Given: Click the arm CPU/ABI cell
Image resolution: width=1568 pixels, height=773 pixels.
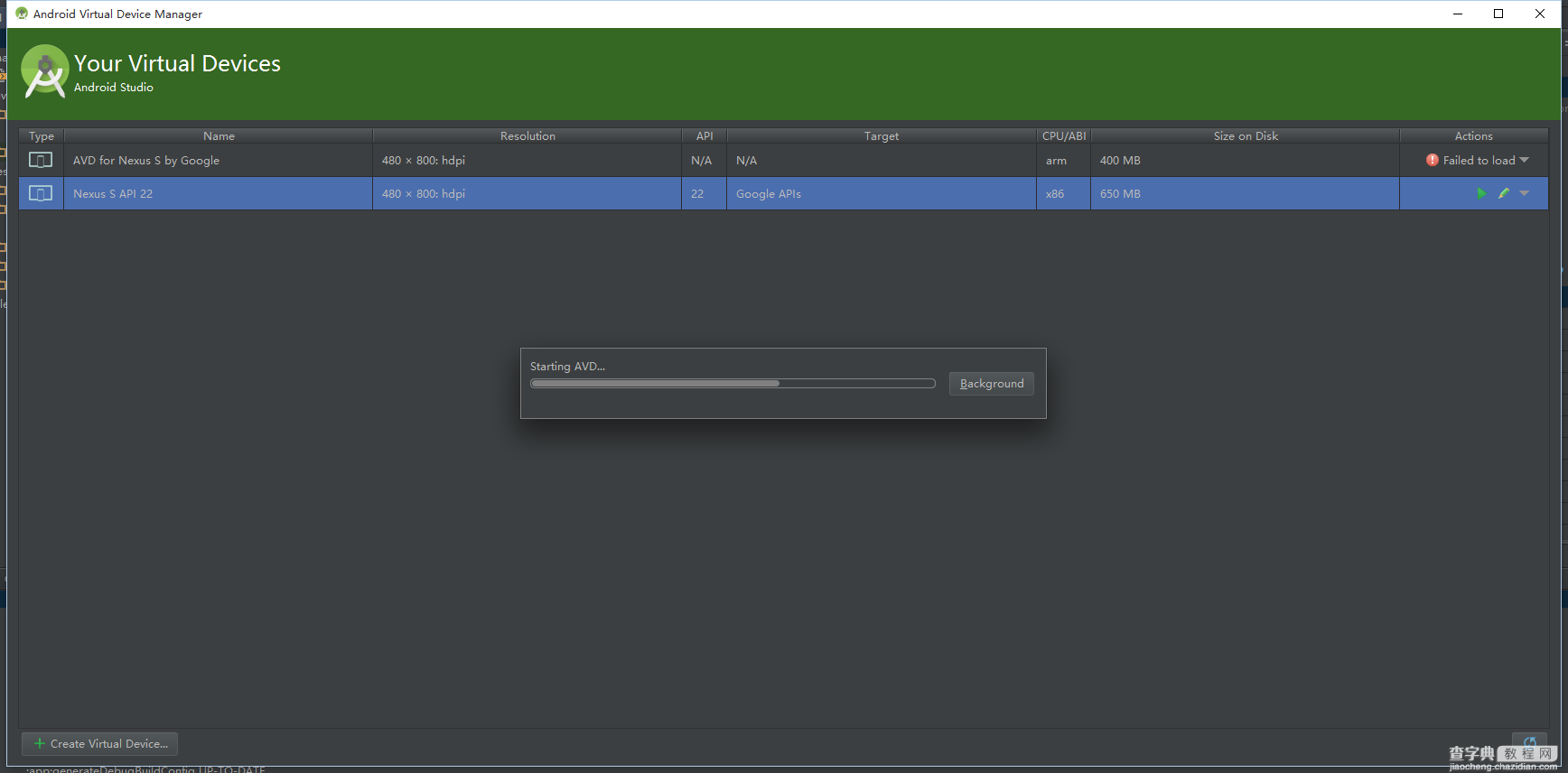Looking at the screenshot, I should coord(1064,160).
